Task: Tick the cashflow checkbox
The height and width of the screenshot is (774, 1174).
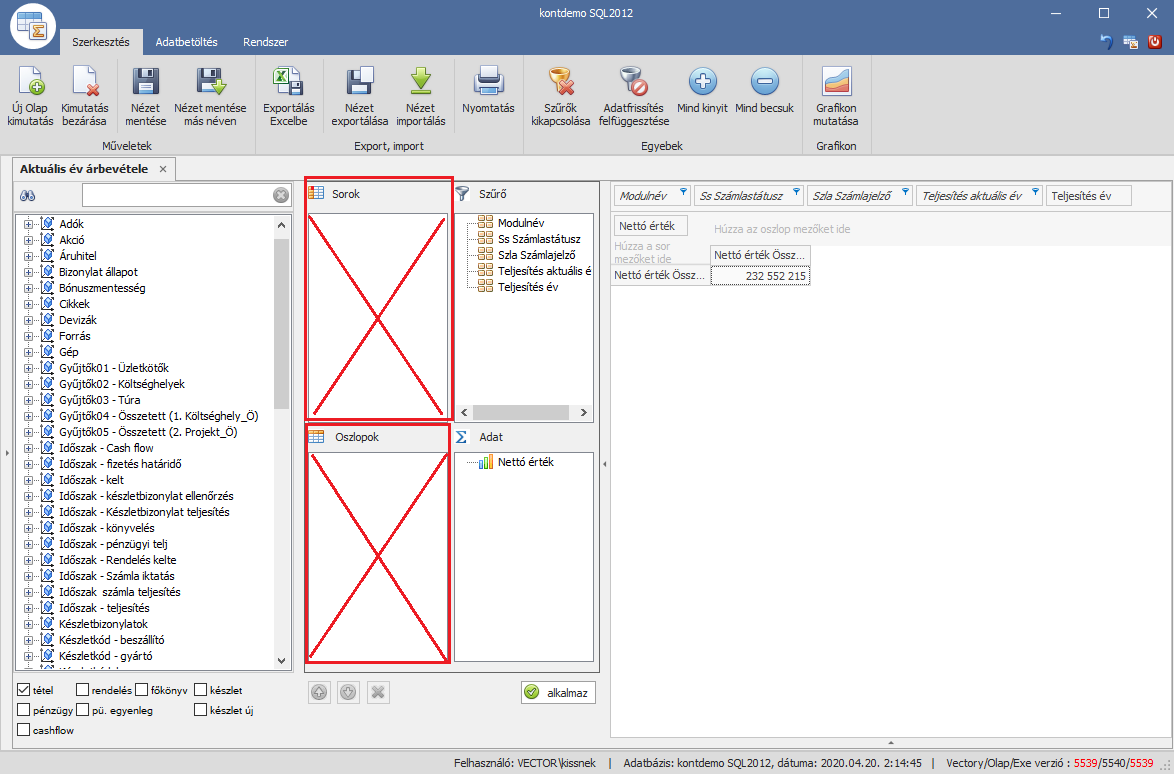Action: click(x=24, y=731)
